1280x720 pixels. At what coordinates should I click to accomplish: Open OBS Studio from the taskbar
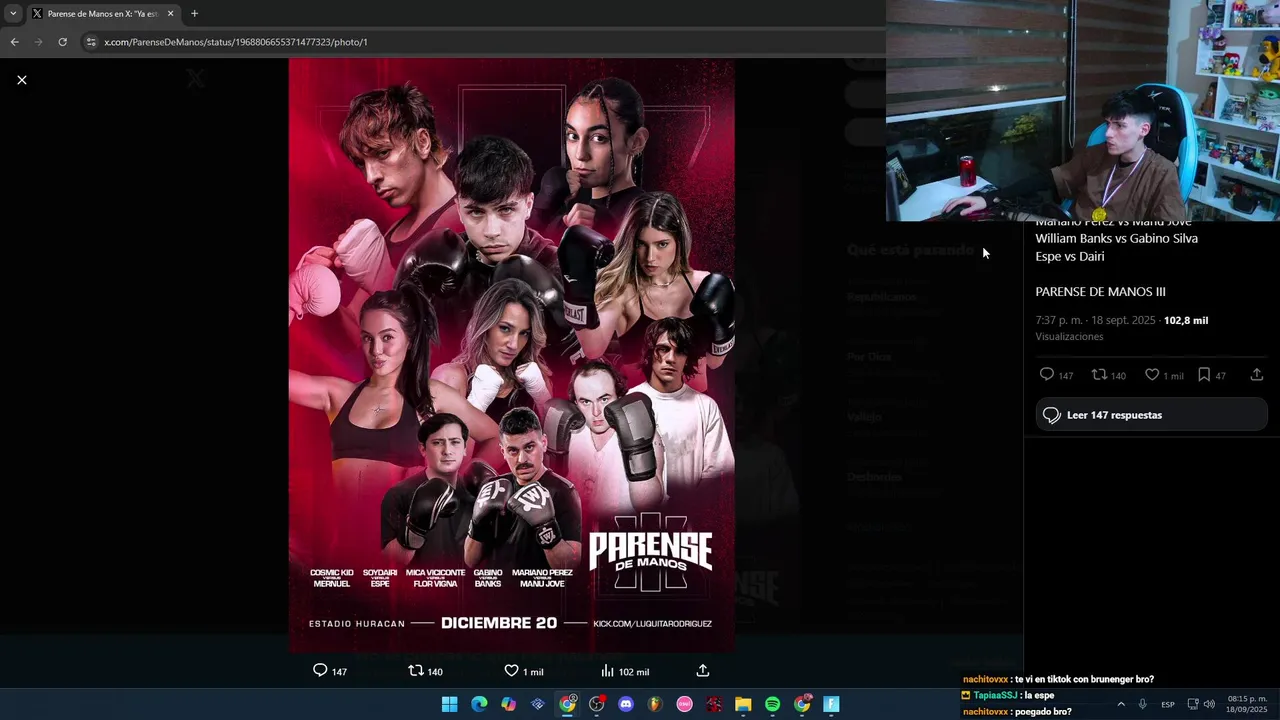coord(597,704)
